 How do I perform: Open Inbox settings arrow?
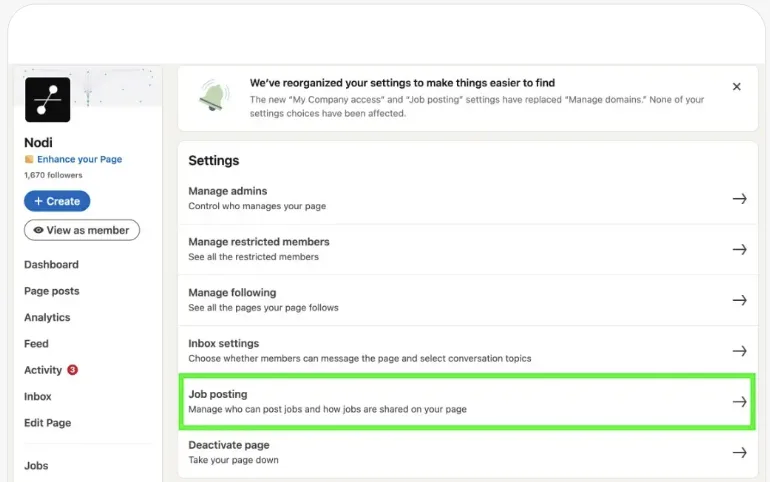(740, 351)
